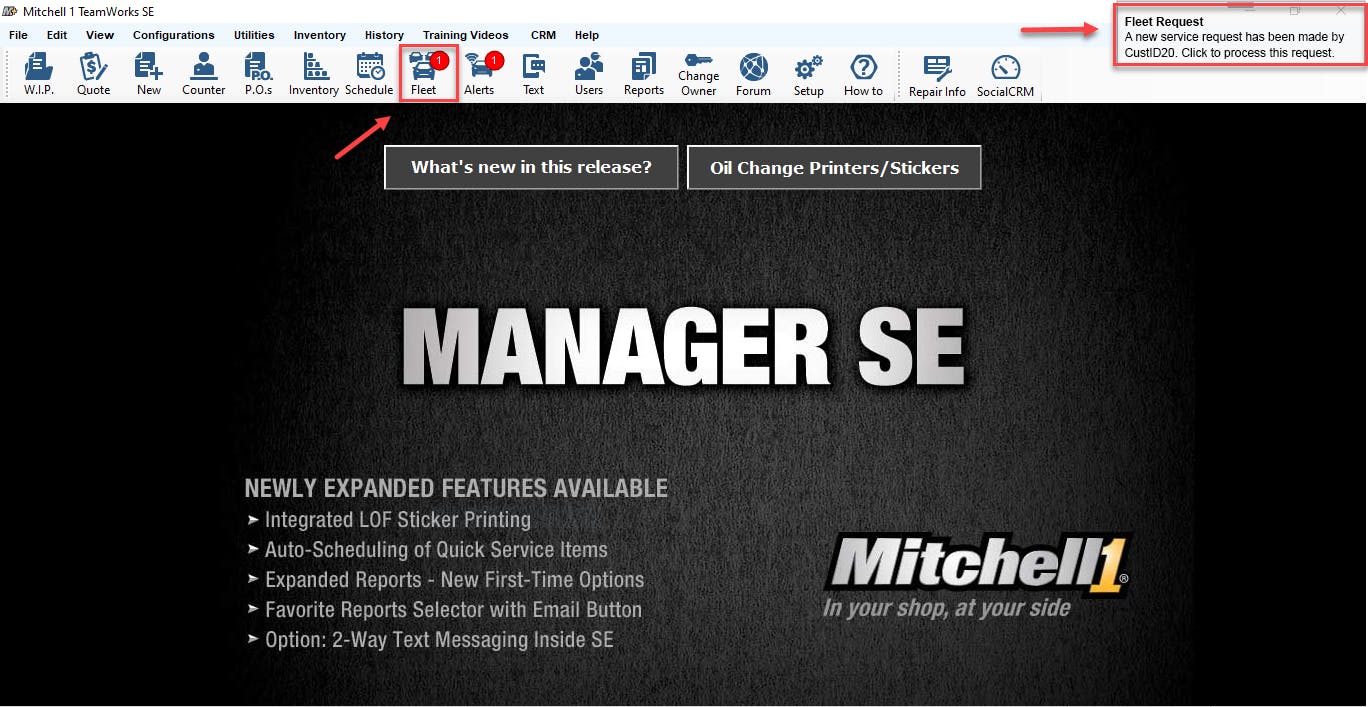Open the Inventory list
The height and width of the screenshot is (707, 1368).
(313, 72)
